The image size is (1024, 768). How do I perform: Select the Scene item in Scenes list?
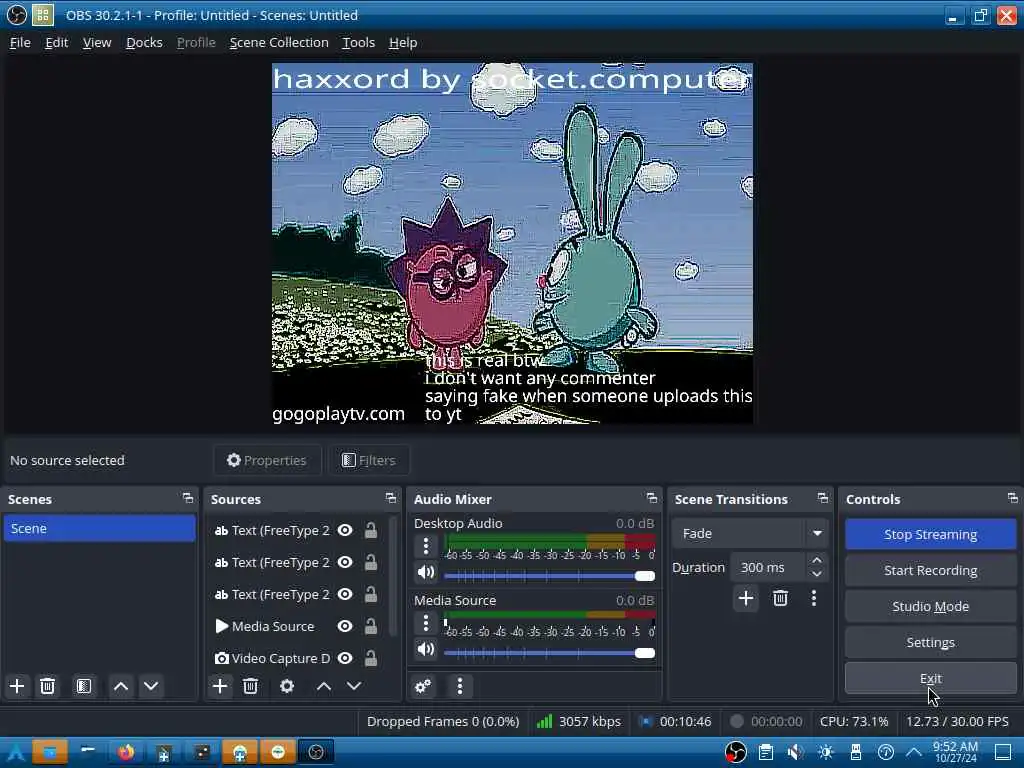tap(99, 528)
